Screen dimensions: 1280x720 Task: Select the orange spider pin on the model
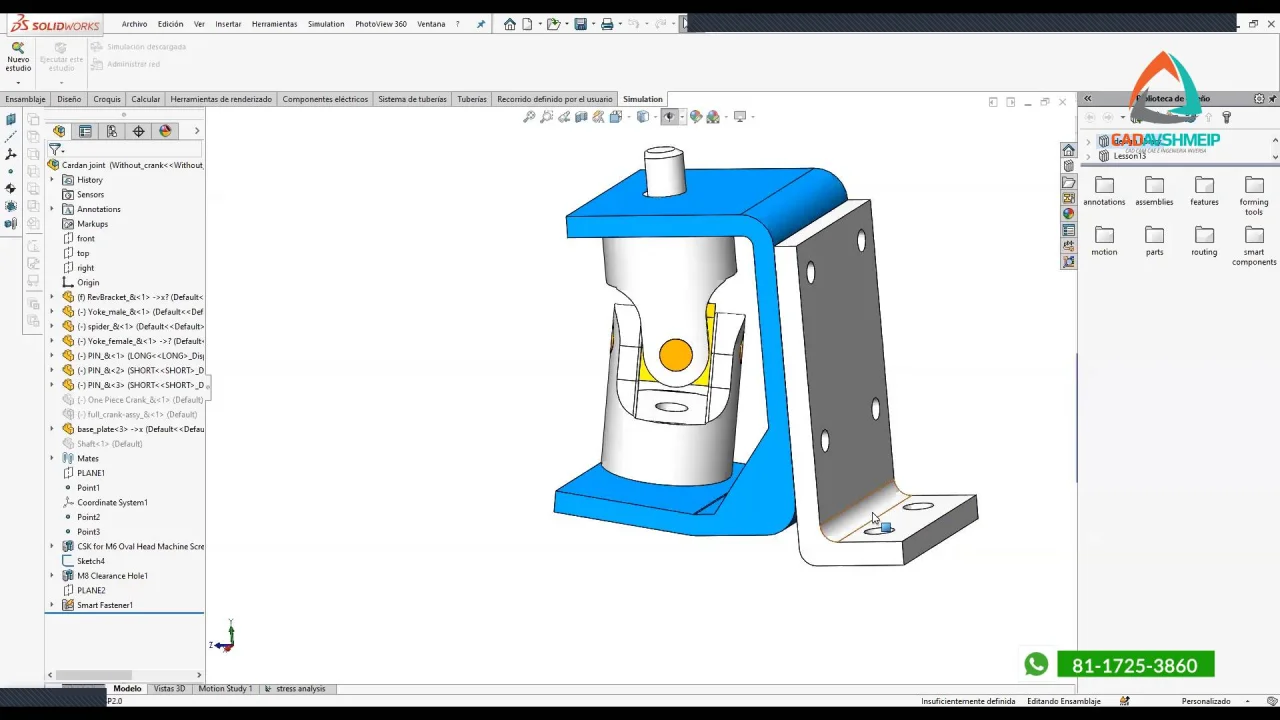(676, 355)
